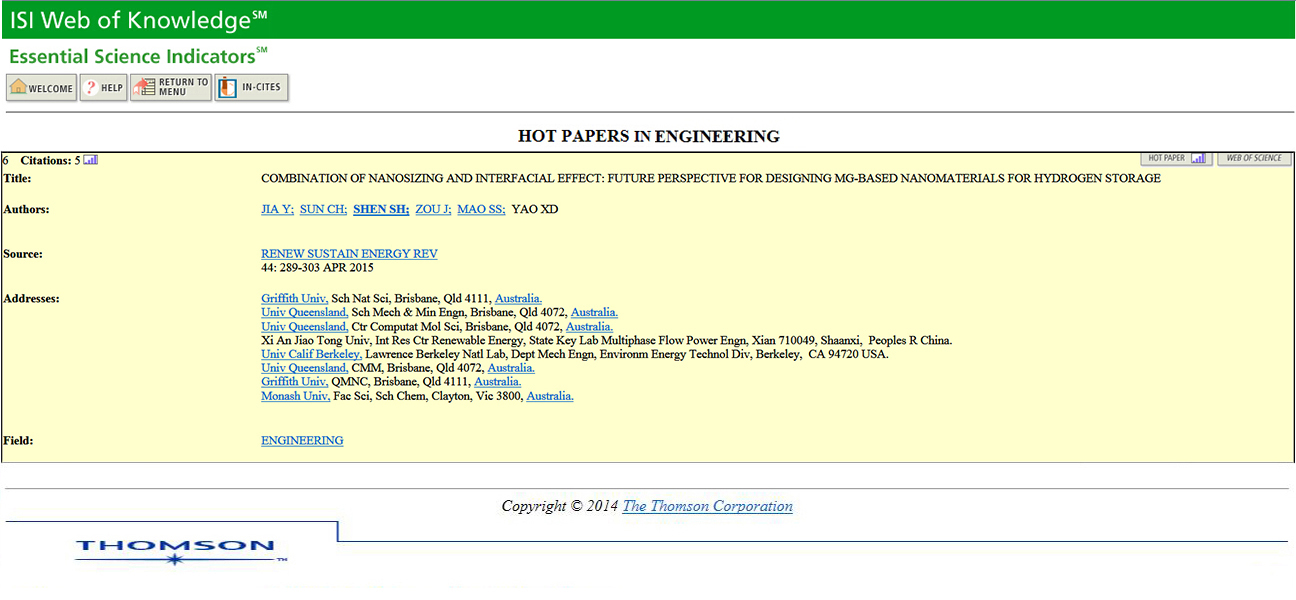
Task: Click the Addresses: field label
Action: point(31,298)
